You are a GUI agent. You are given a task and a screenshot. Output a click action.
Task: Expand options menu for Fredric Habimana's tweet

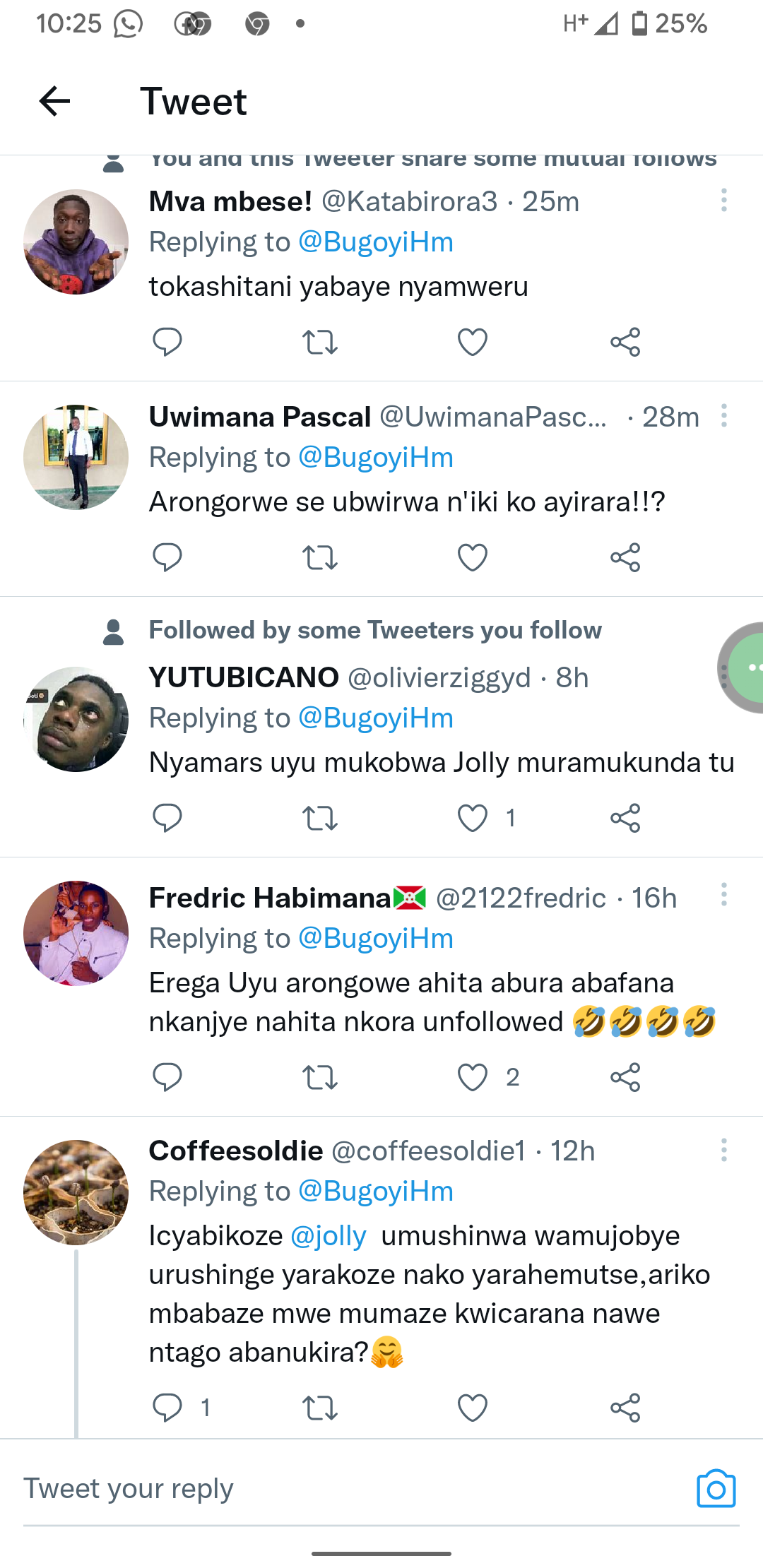click(723, 895)
